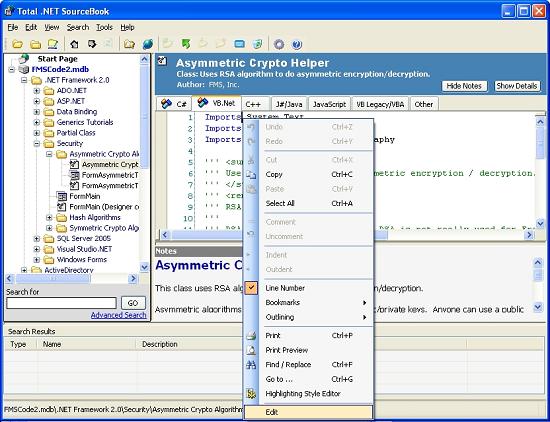
Task: Click the code item icon in the blue header
Action: click(162, 62)
